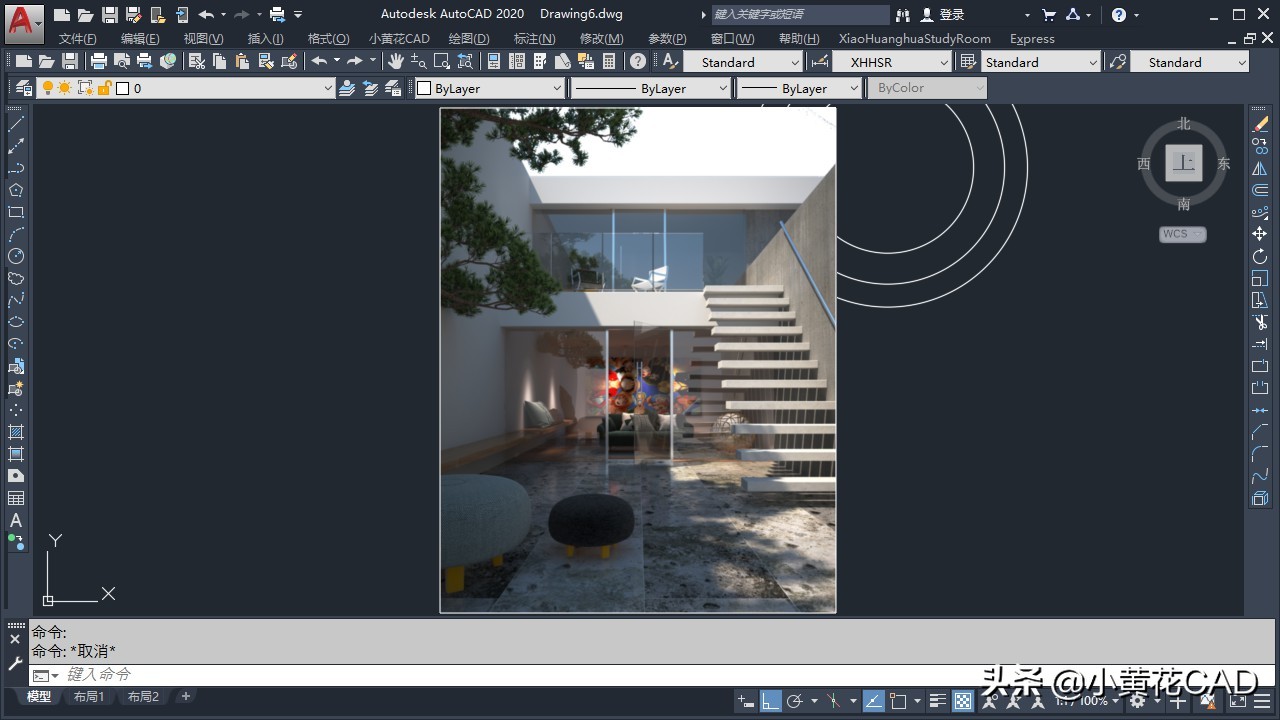Select the Circle draw tool
The image size is (1280, 720).
click(16, 256)
